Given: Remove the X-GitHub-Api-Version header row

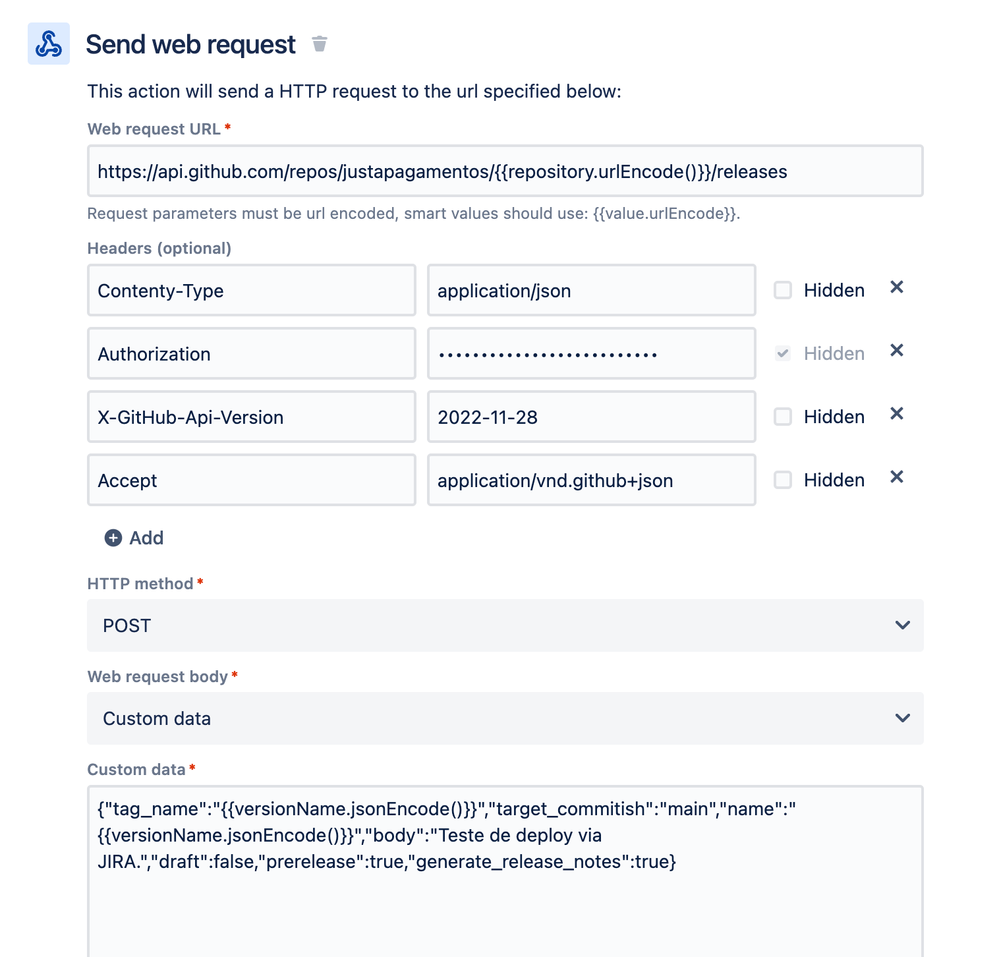Looking at the screenshot, I should (896, 414).
